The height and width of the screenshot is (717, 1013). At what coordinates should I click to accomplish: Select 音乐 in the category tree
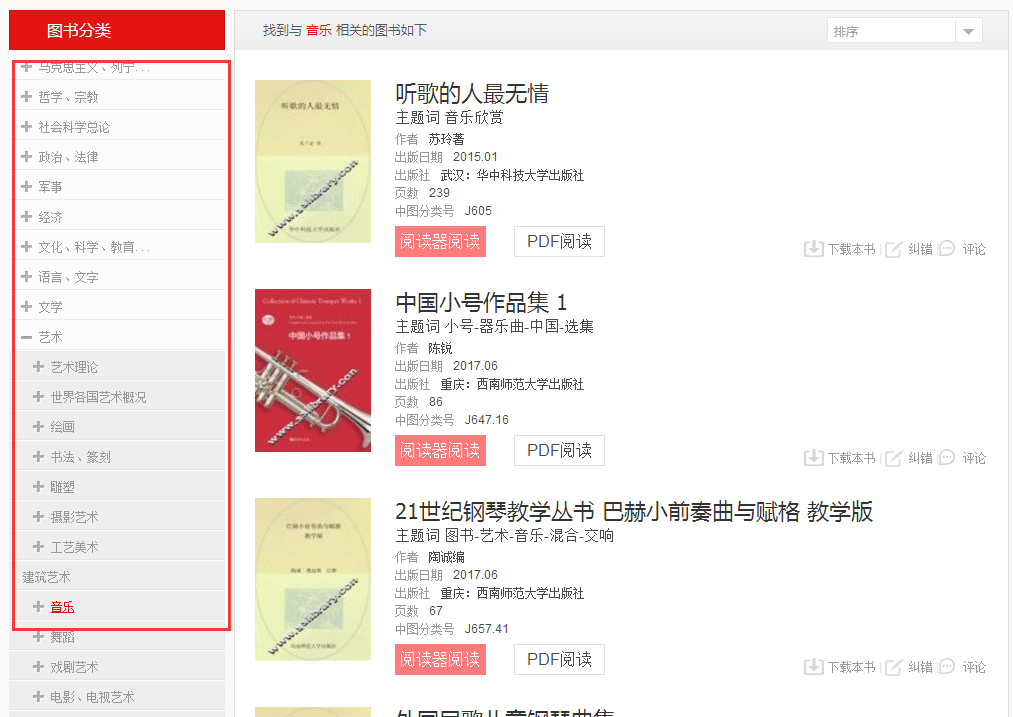pos(62,607)
